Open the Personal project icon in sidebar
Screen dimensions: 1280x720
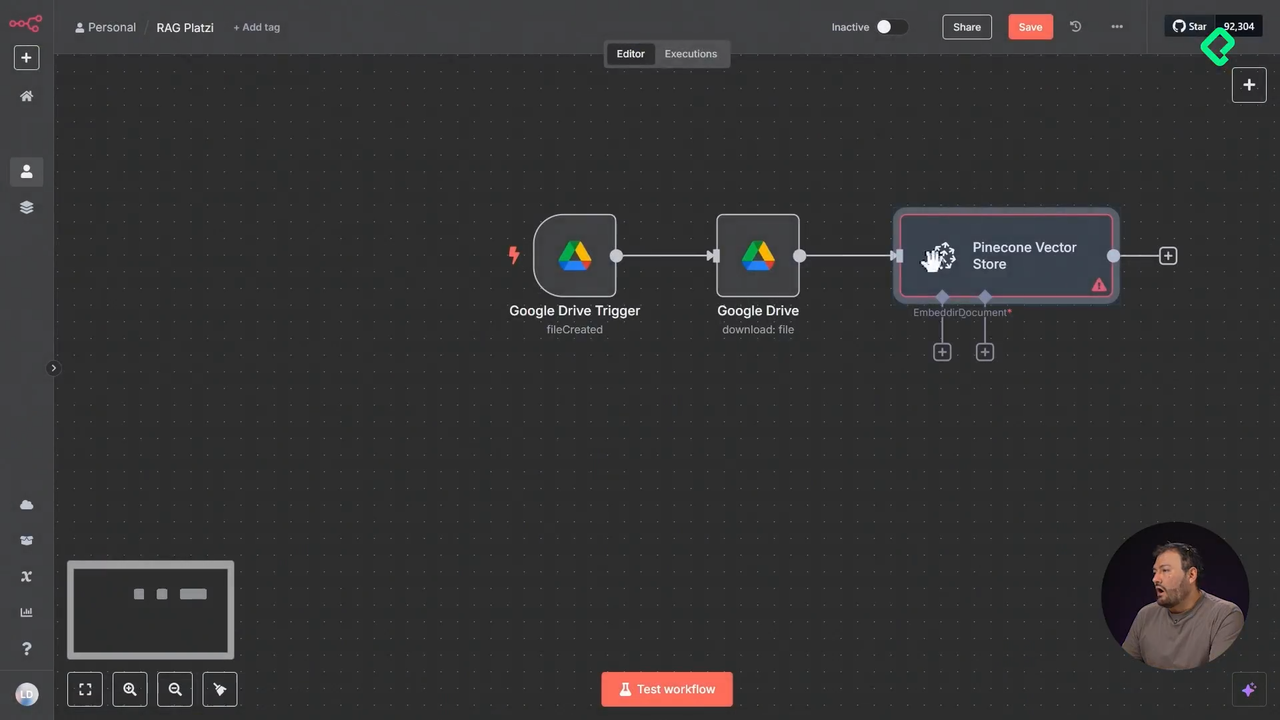pos(26,172)
